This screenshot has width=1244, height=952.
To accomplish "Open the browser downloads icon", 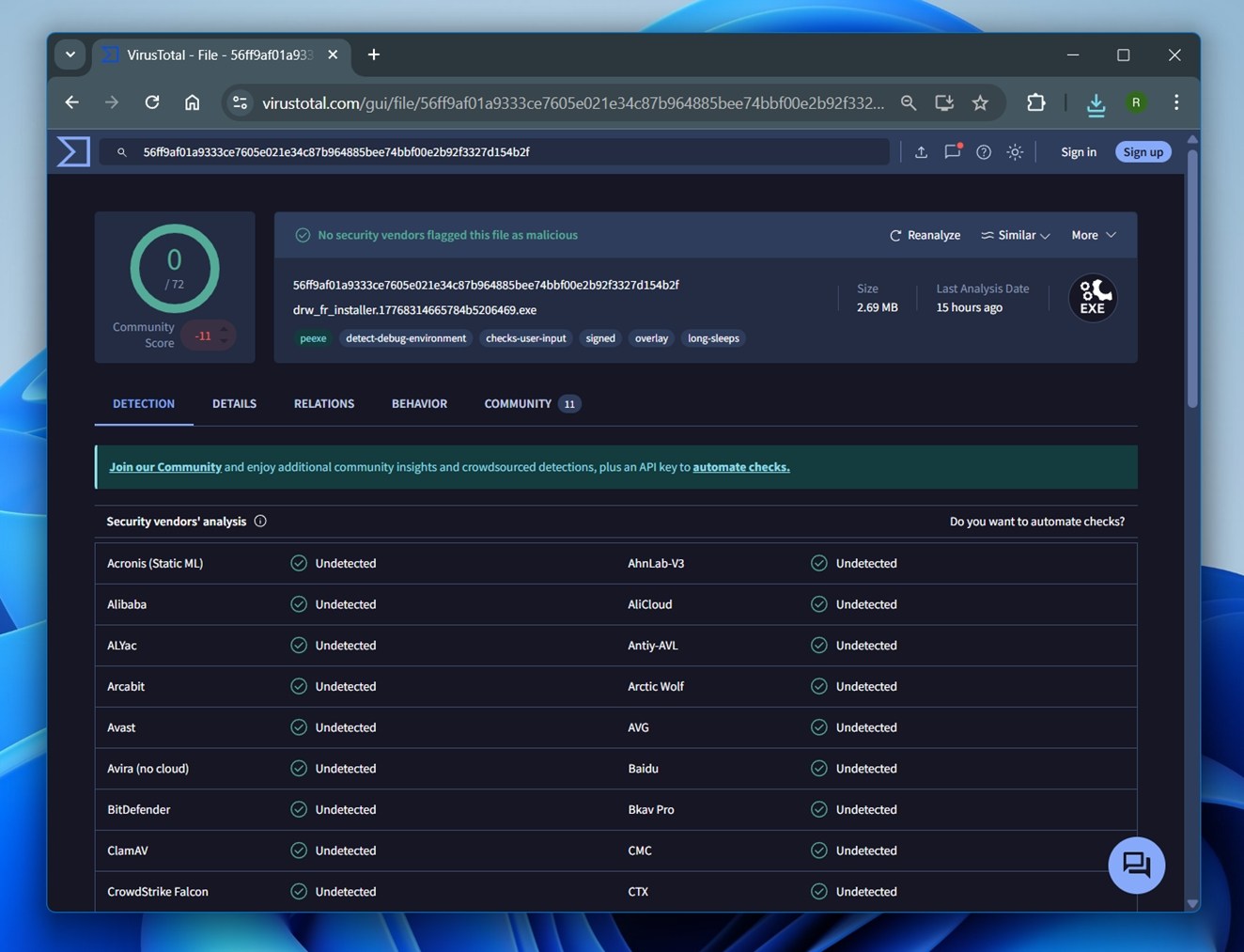I will (1096, 103).
